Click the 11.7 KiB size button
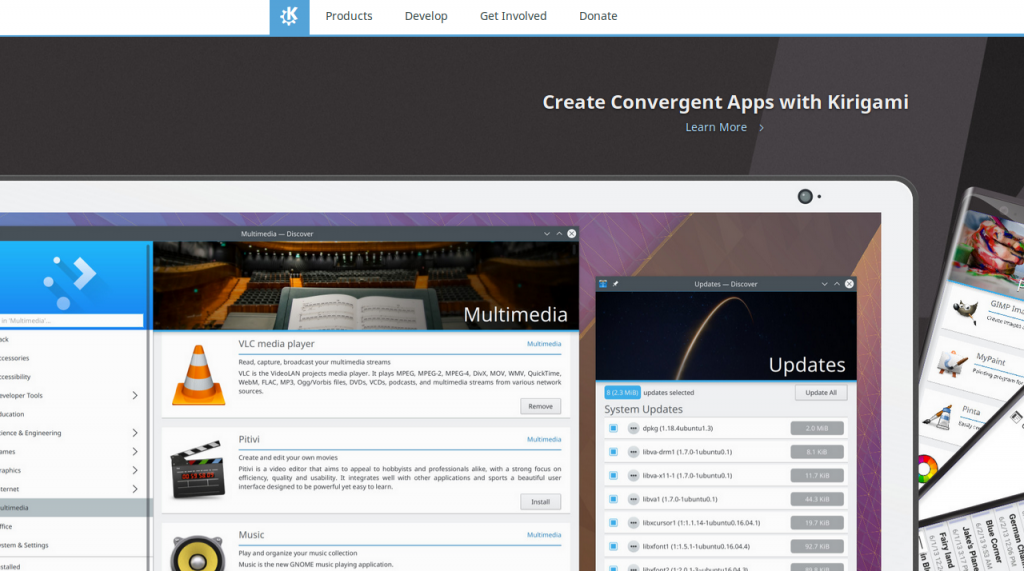 [817, 476]
